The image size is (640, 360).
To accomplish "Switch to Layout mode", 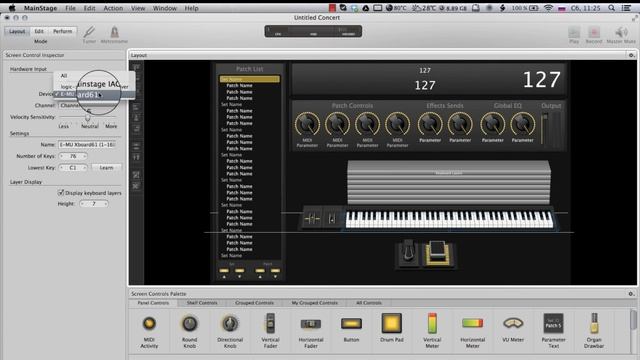I will tap(17, 31).
